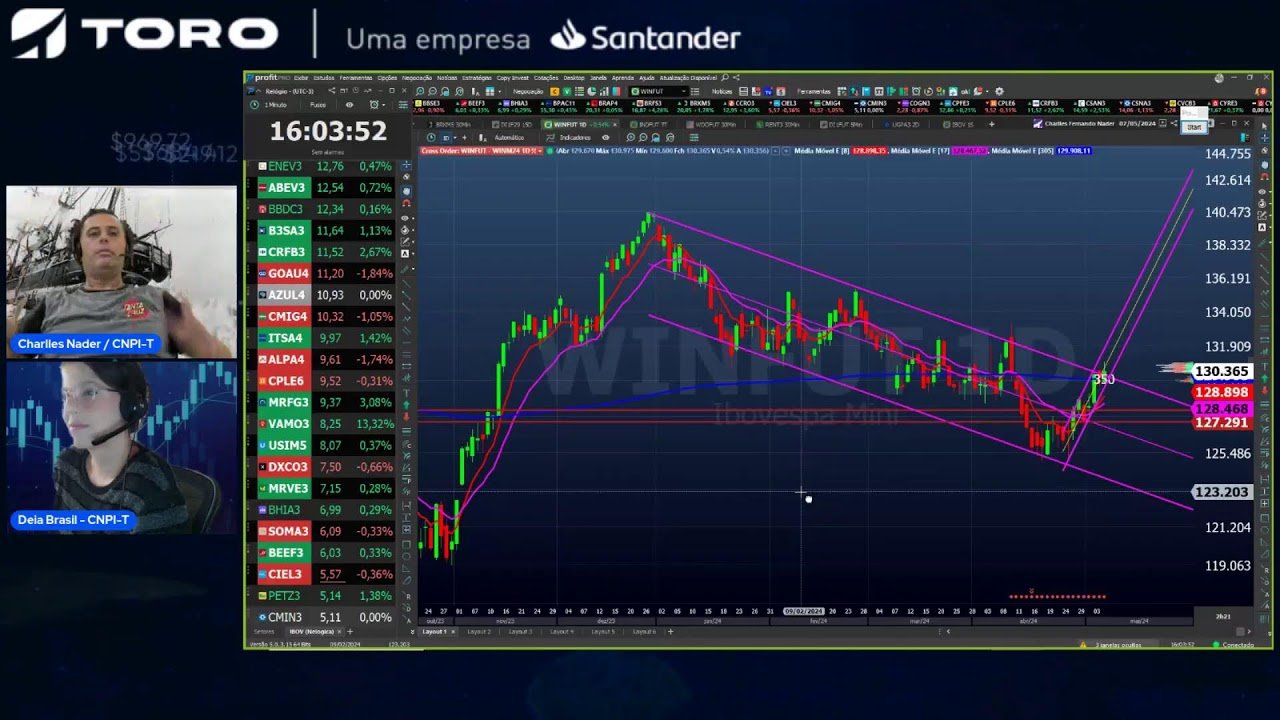The image size is (1280, 720).
Task: Open the alarm clock dropdown in clock panel
Action: coord(377,105)
